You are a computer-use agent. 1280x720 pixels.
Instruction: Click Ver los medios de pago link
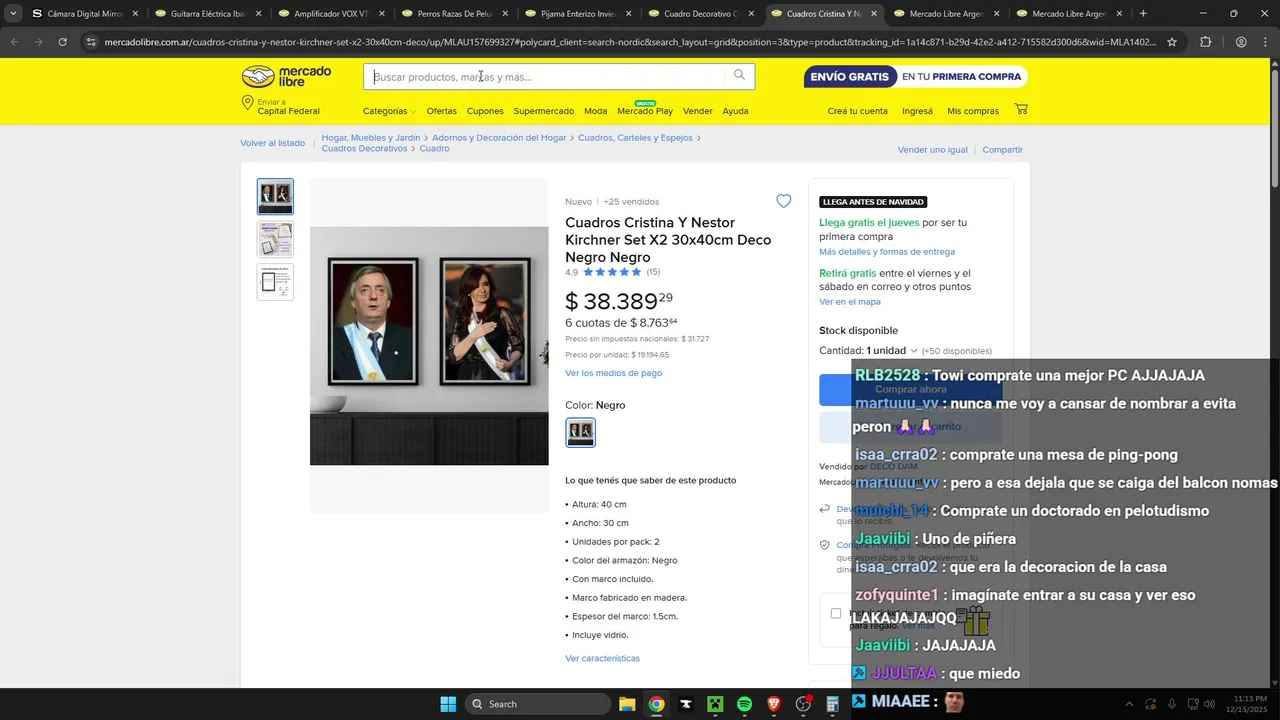pos(613,373)
